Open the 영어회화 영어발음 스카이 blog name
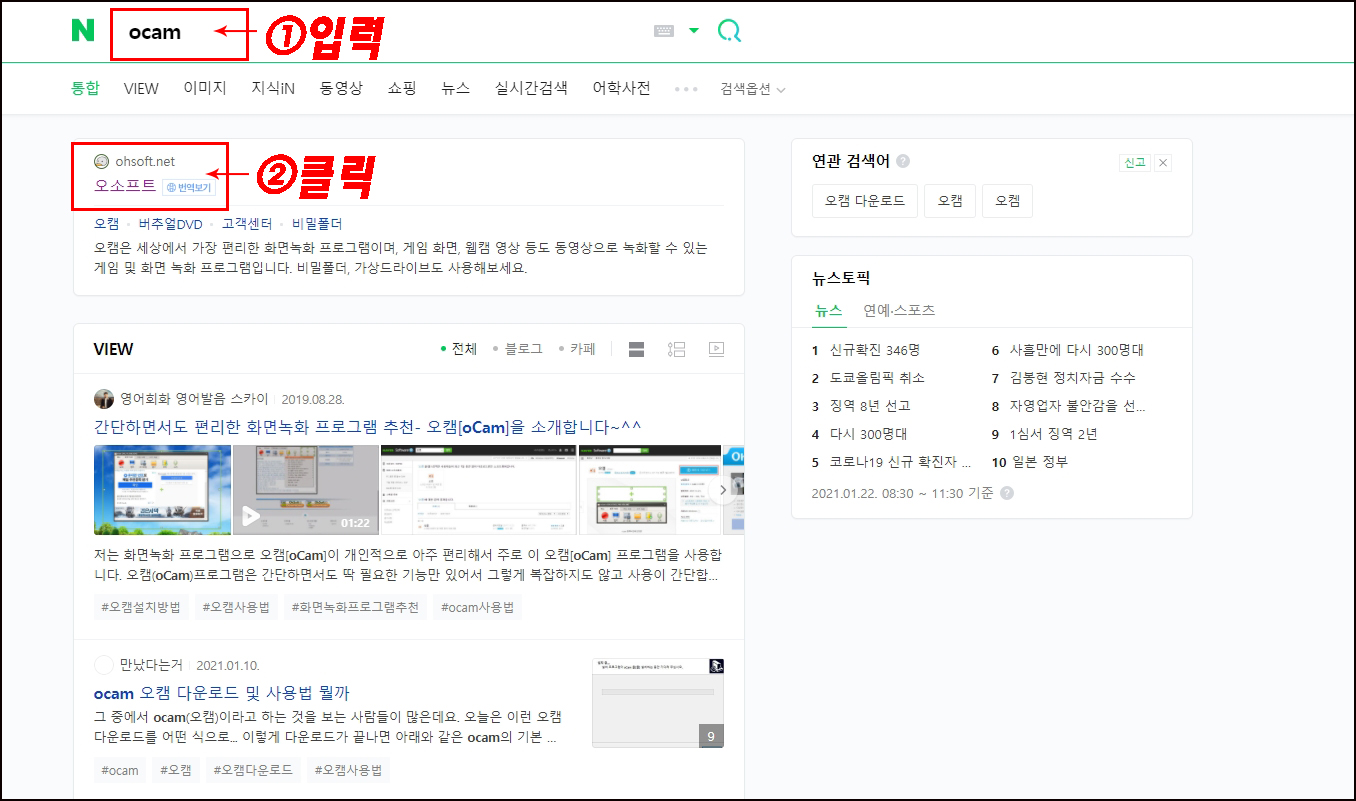Viewport: 1356px width, 801px height. pyautogui.click(x=194, y=399)
